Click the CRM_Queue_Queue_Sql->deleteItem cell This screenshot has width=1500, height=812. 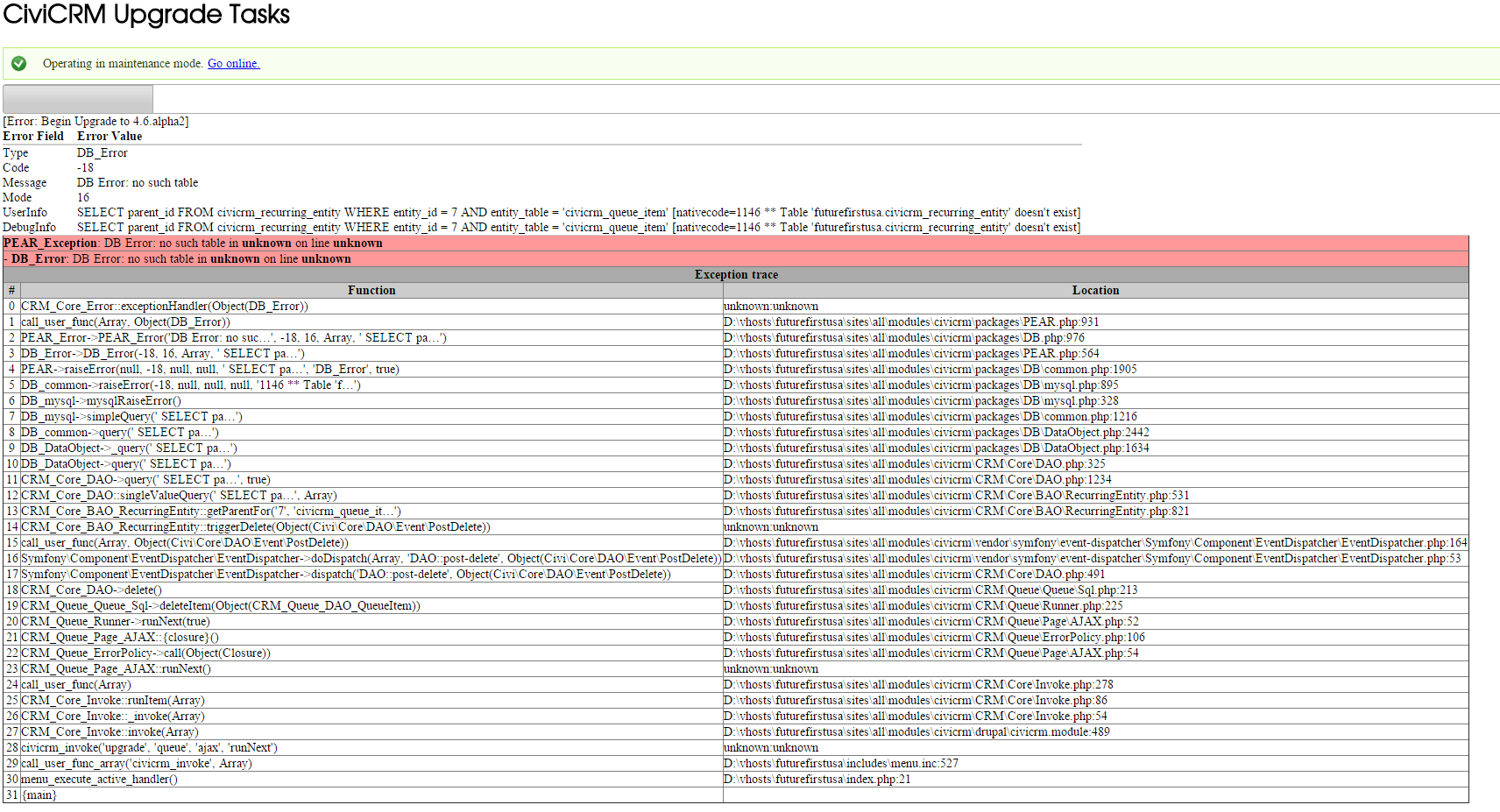tap(371, 606)
